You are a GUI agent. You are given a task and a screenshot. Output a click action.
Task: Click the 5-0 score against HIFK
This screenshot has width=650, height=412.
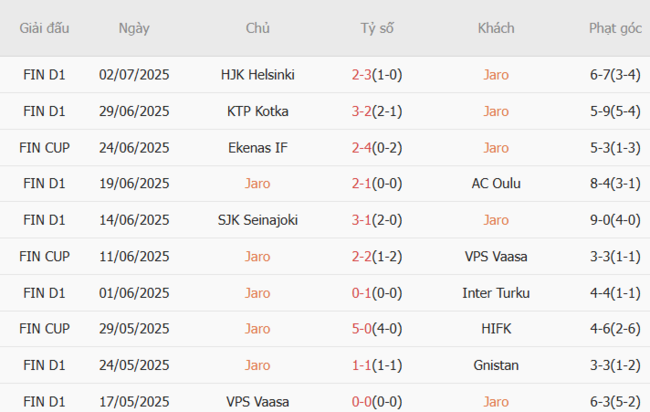363,329
